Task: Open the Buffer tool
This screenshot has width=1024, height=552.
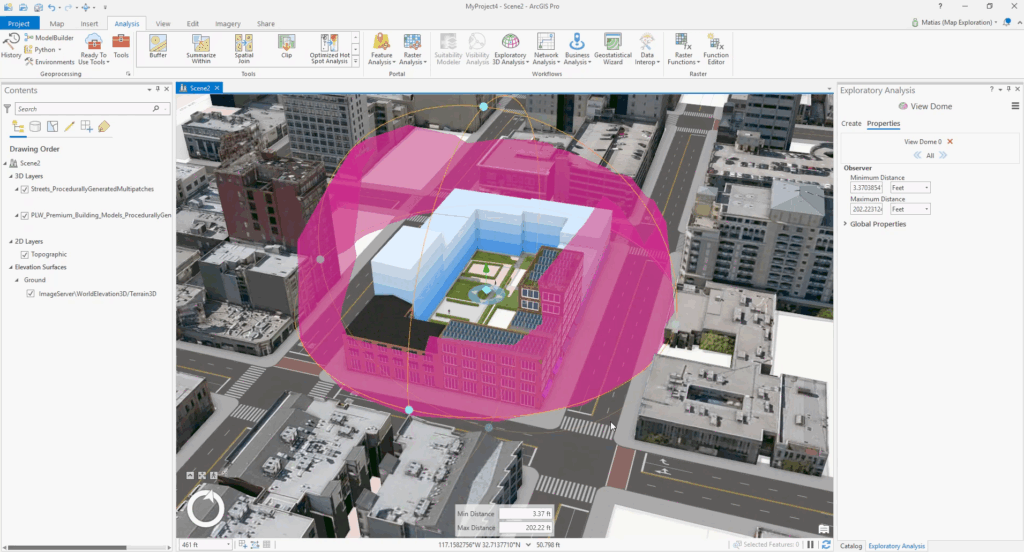Action: [158, 48]
